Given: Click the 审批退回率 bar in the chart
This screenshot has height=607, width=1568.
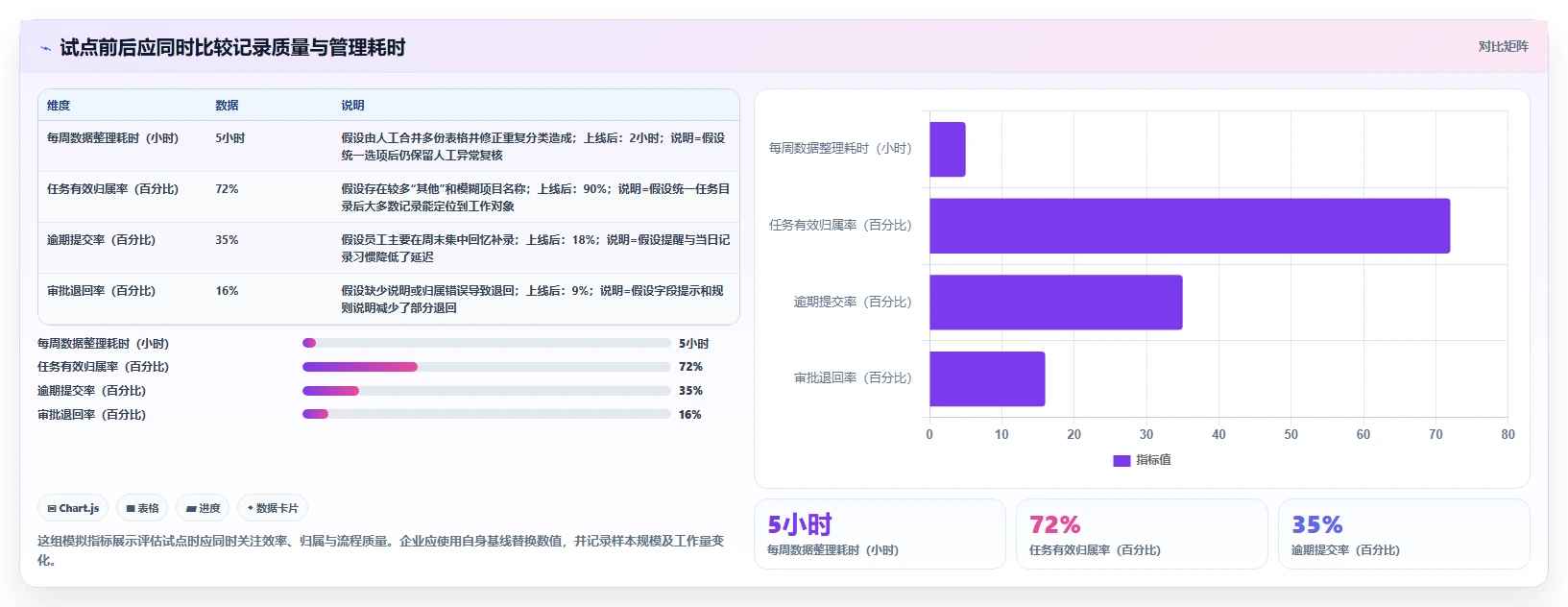Looking at the screenshot, I should coord(987,378).
